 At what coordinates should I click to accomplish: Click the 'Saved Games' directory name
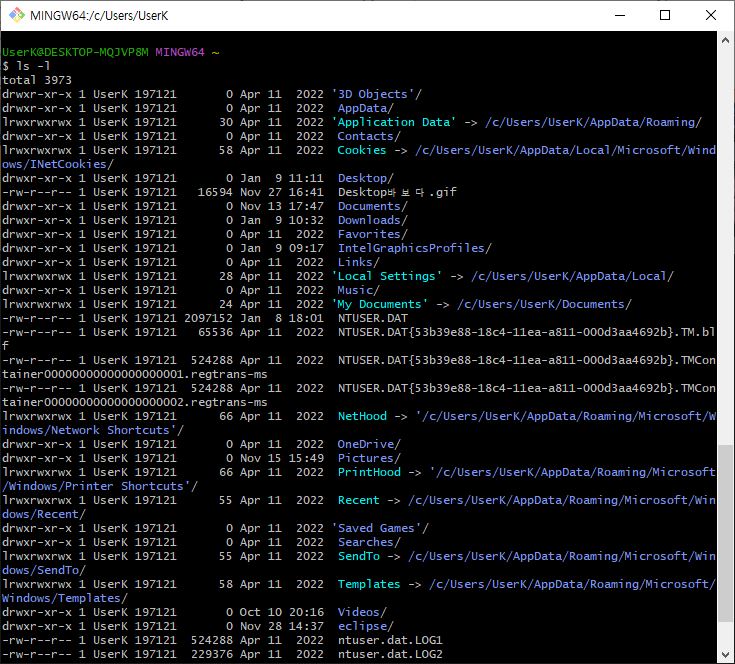click(x=376, y=529)
